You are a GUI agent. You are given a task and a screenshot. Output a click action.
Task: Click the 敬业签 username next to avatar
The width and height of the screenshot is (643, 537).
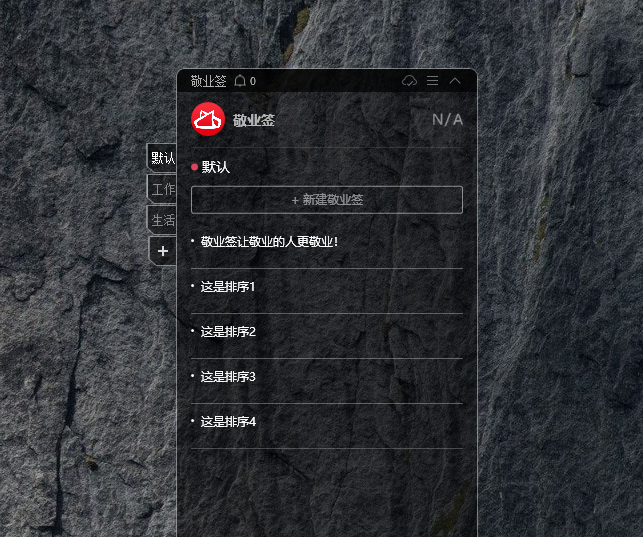(x=254, y=120)
